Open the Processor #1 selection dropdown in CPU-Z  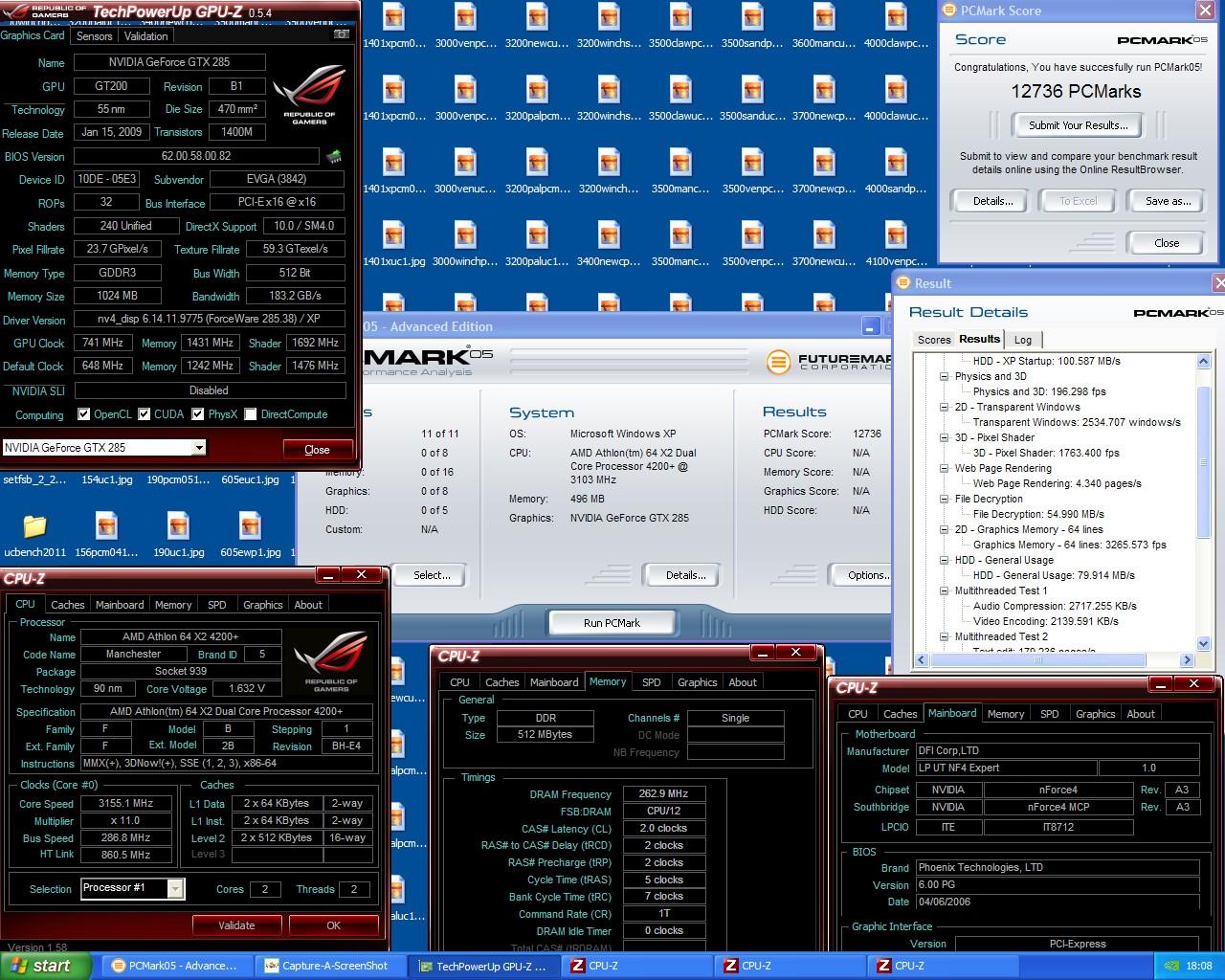175,889
